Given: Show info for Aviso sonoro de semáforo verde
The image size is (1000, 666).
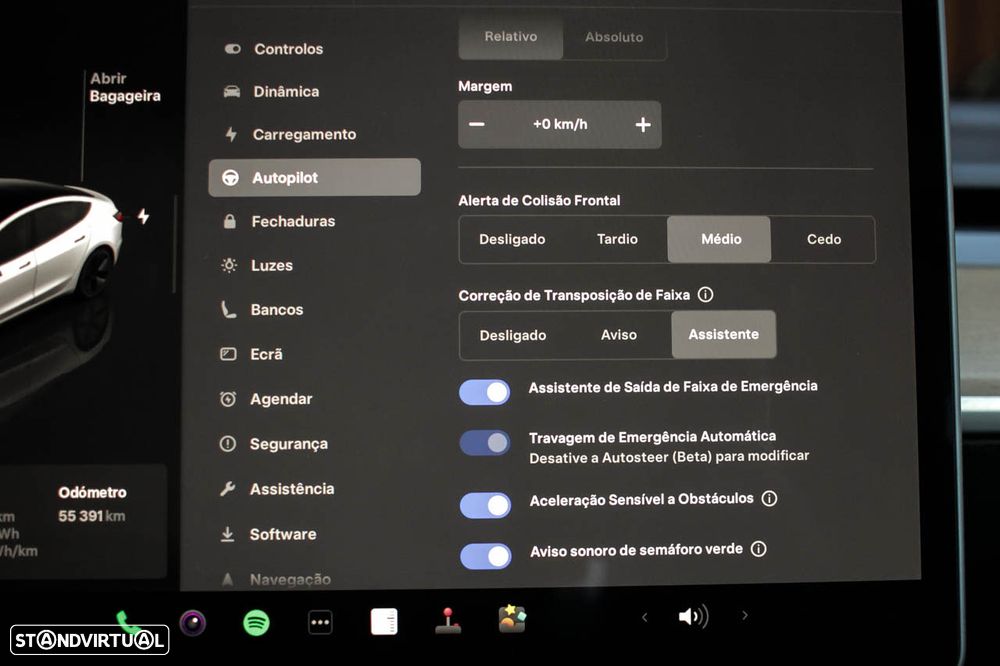Looking at the screenshot, I should pos(758,549).
